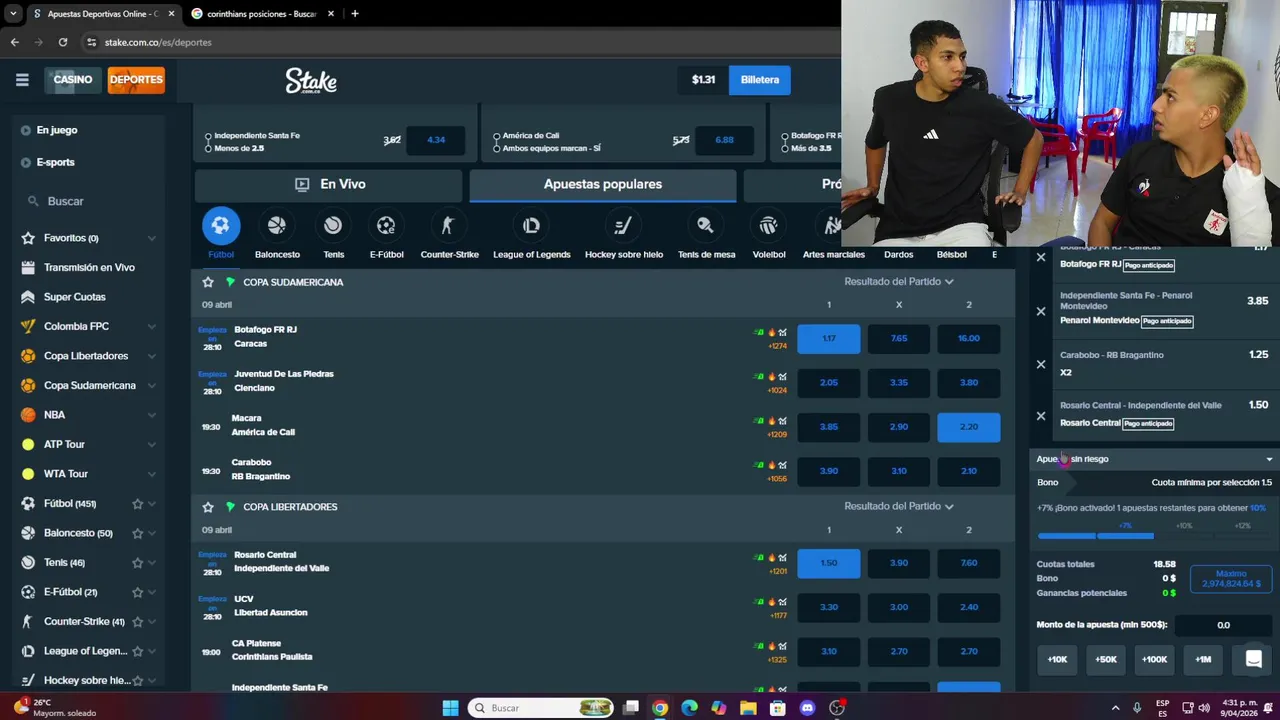
Task: Star the Fútbol sidebar item
Action: [138, 504]
